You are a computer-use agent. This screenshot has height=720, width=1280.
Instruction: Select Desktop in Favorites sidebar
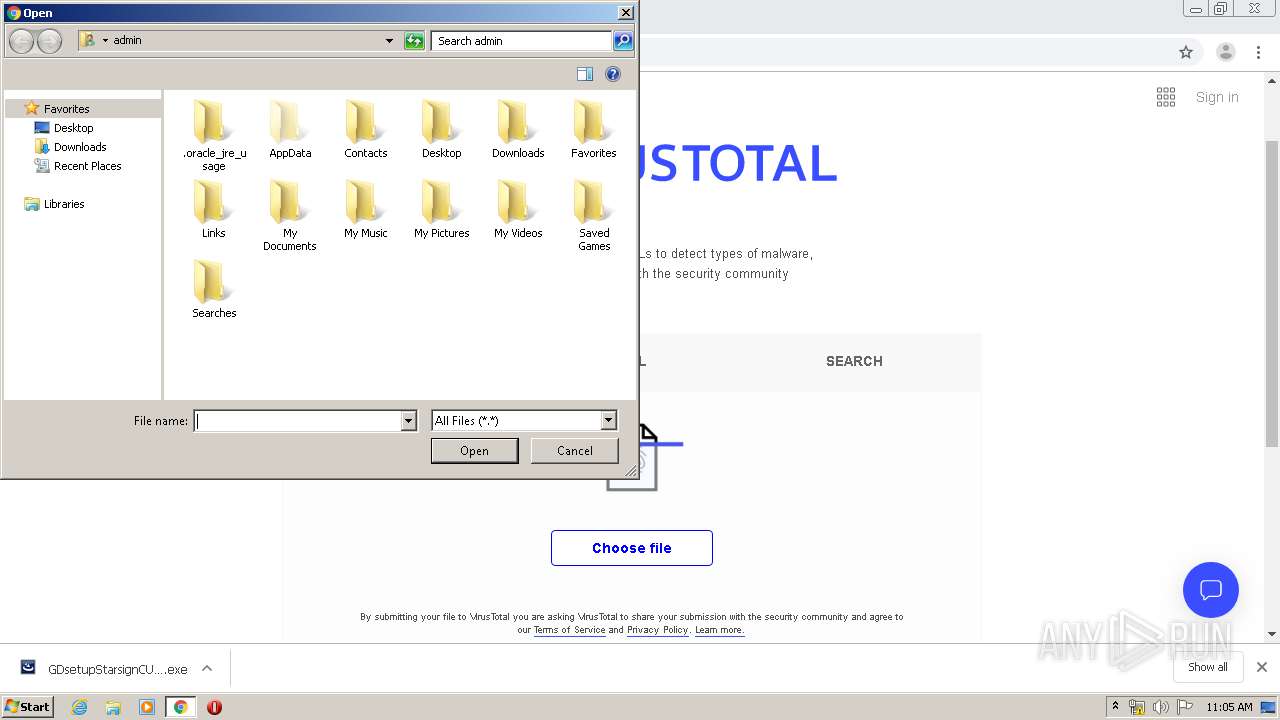point(73,128)
